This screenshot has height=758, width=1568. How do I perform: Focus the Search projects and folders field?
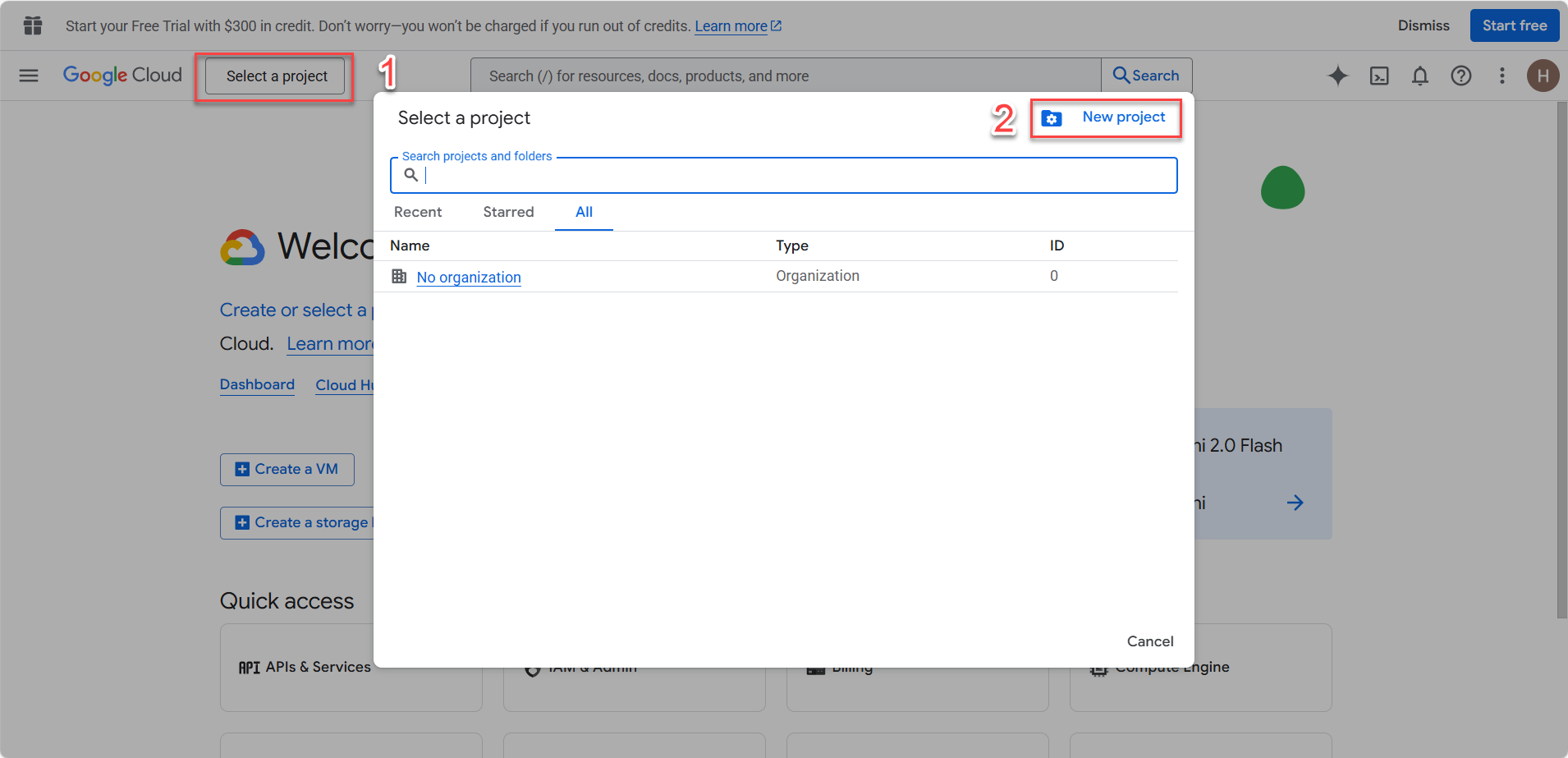(784, 175)
